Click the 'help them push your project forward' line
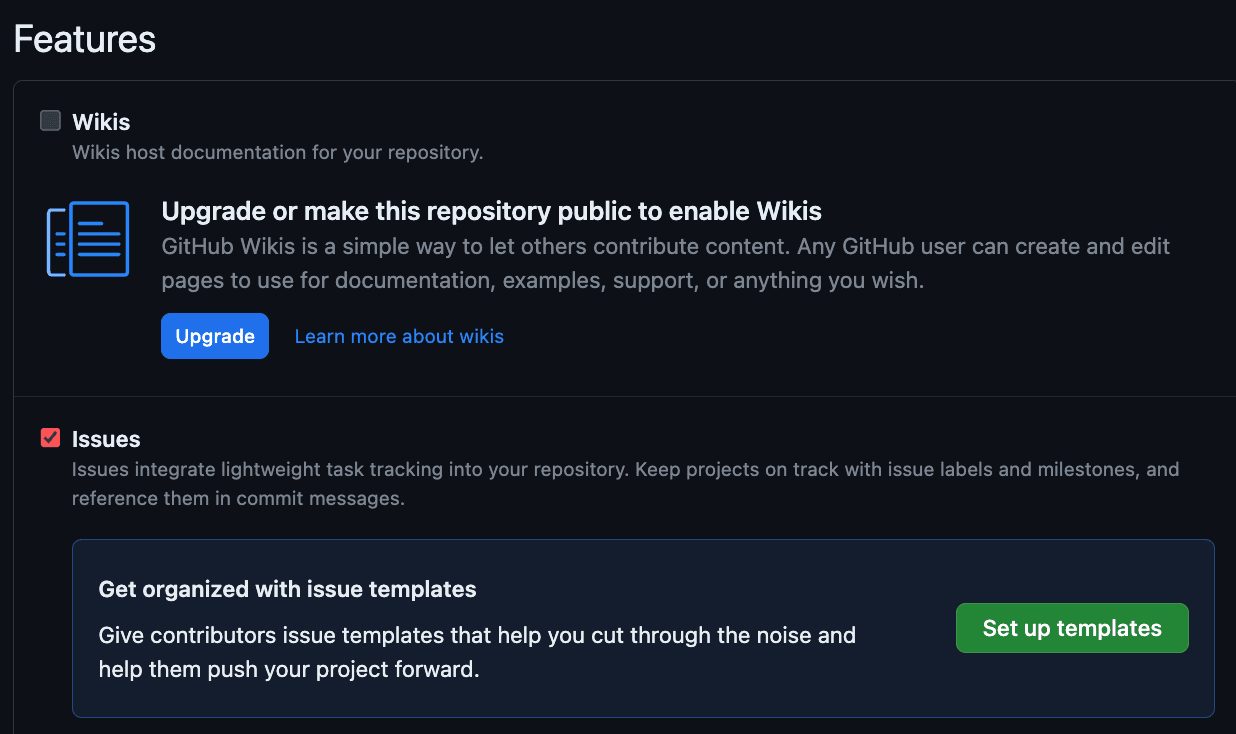 click(289, 669)
